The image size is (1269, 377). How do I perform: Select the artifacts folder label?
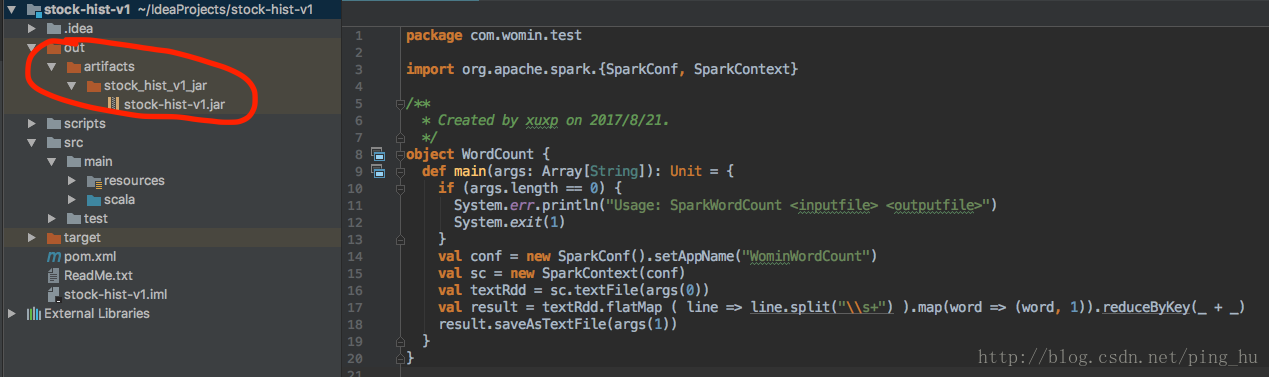tap(109, 66)
